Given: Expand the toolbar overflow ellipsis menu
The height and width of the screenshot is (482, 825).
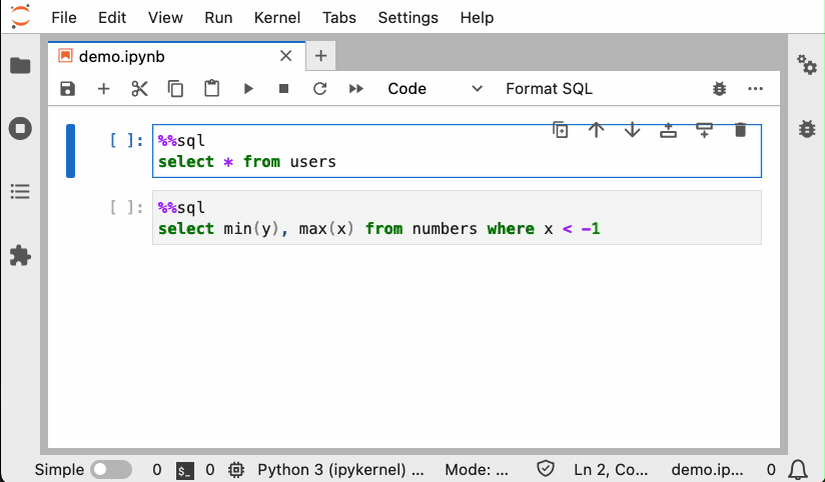Looking at the screenshot, I should click(x=755, y=89).
